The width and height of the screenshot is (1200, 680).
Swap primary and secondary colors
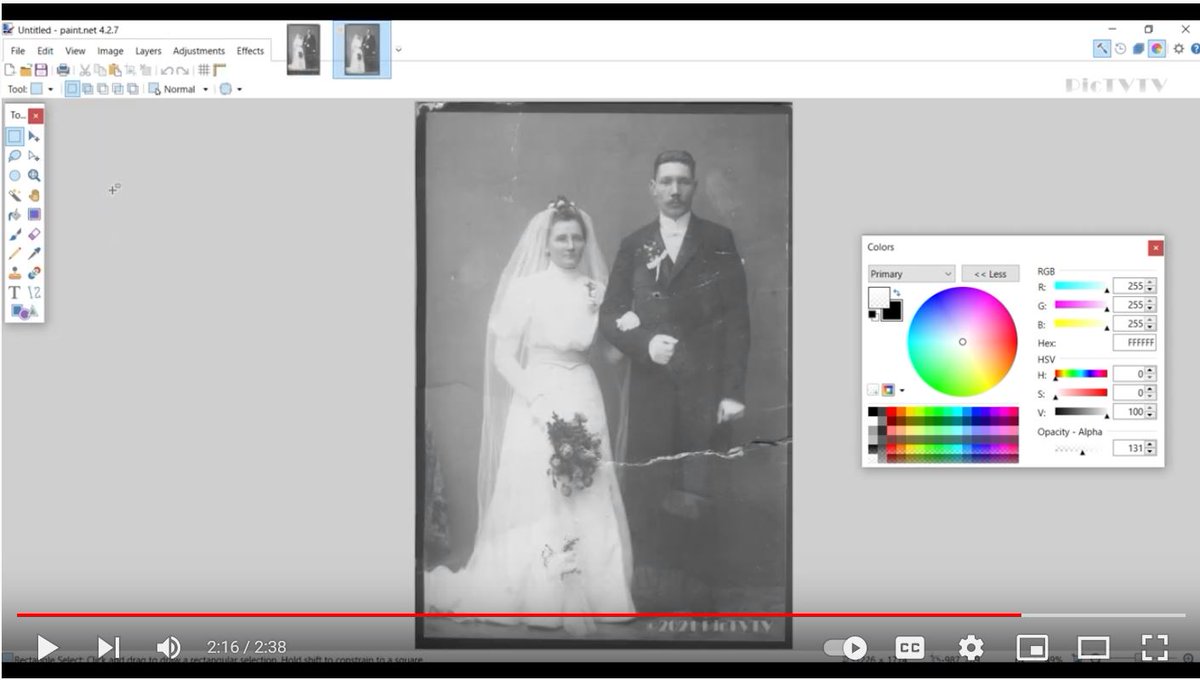click(897, 293)
